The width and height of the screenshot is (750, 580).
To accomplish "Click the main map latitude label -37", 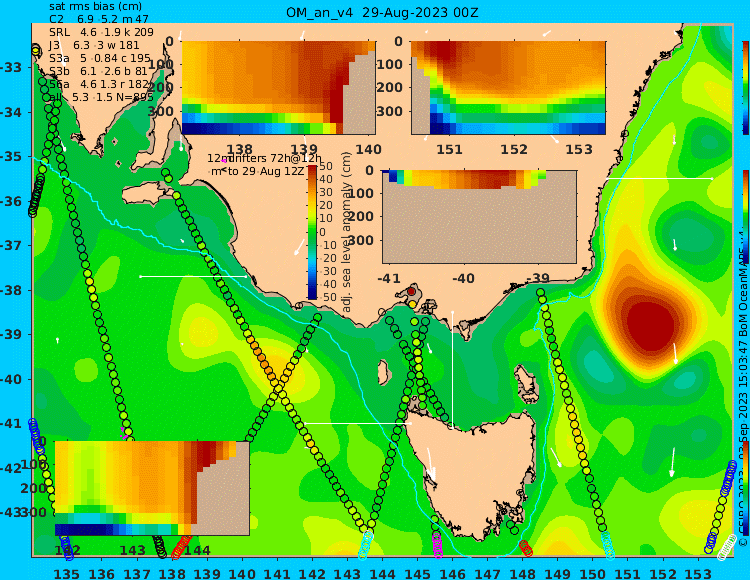I will coord(11,245).
